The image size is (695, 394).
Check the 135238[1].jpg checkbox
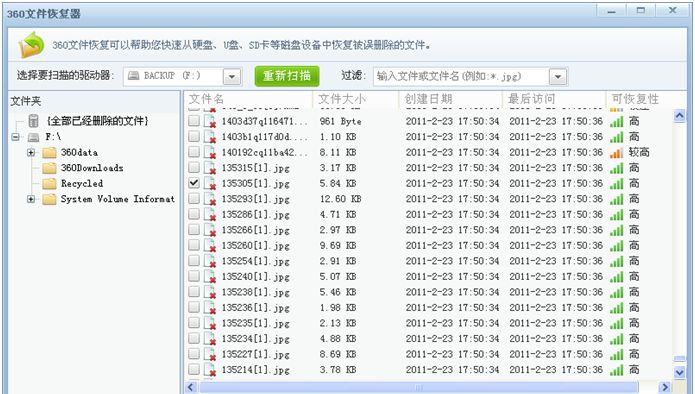click(x=194, y=291)
